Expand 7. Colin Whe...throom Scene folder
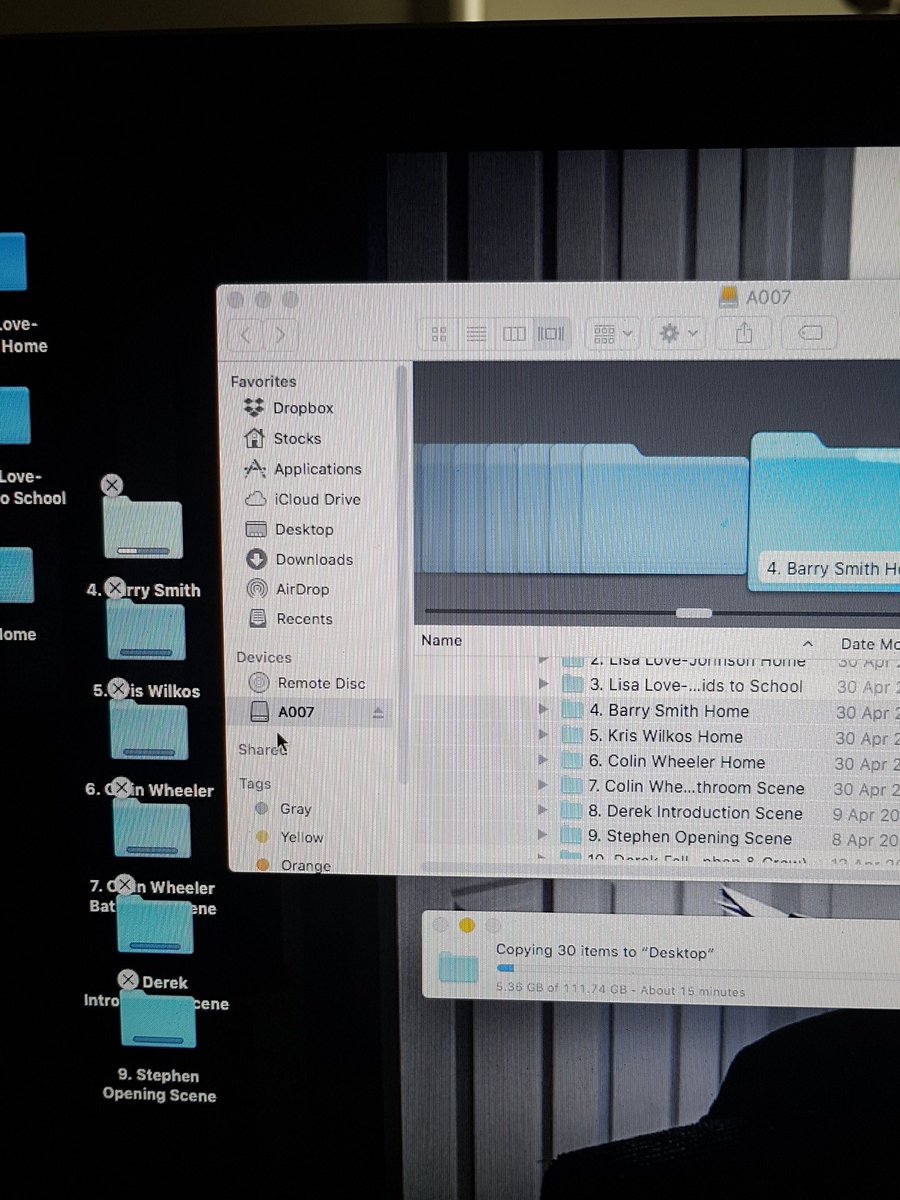Viewport: 900px width, 1200px height. 543,787
